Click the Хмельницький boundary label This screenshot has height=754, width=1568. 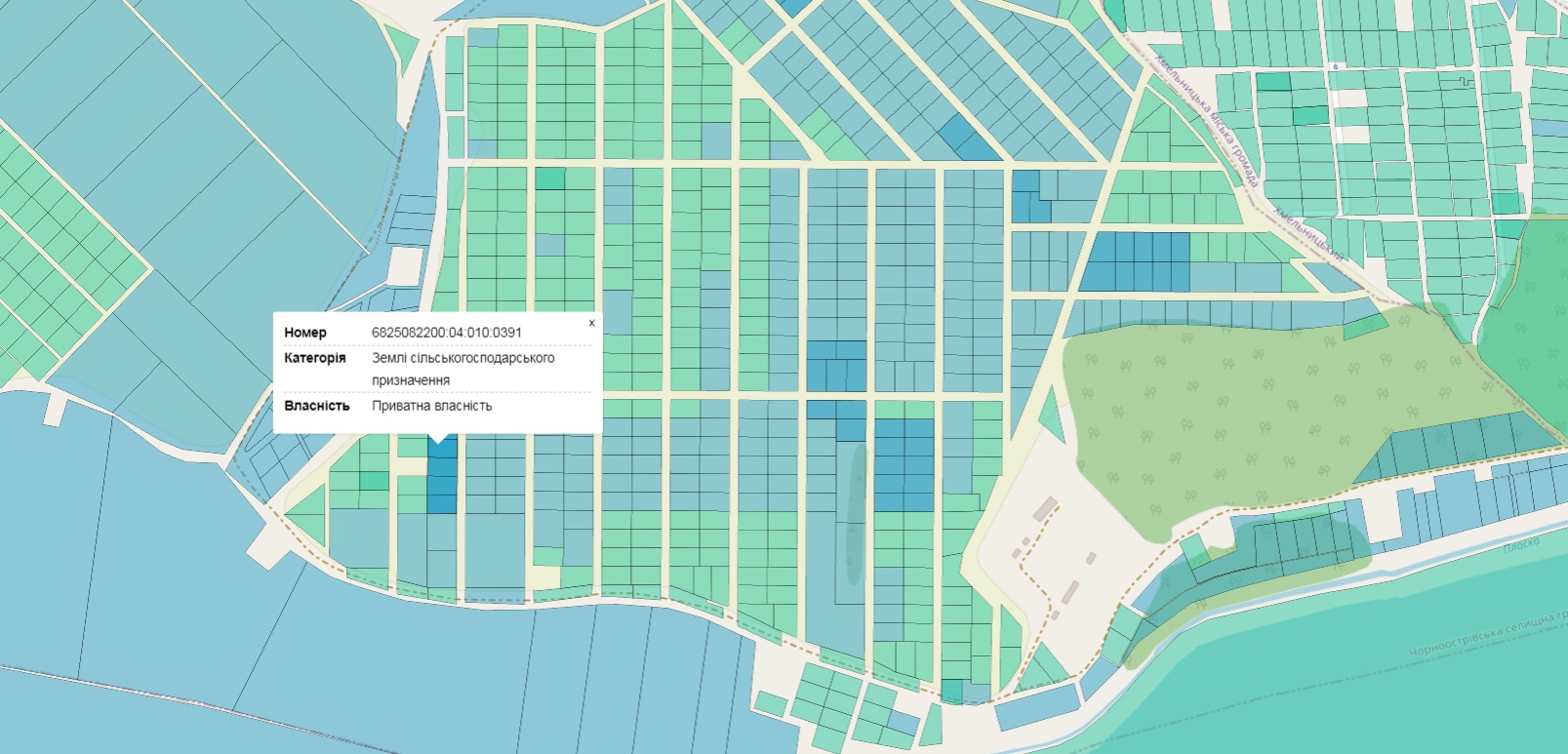coord(1308,234)
